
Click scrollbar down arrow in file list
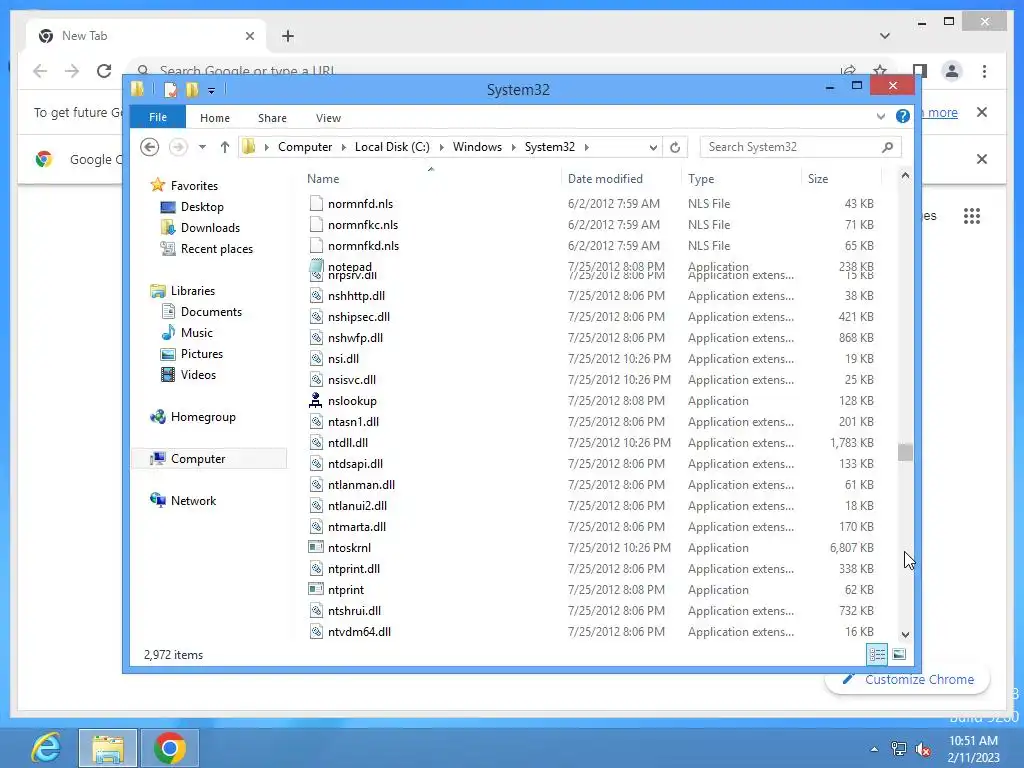tap(905, 634)
